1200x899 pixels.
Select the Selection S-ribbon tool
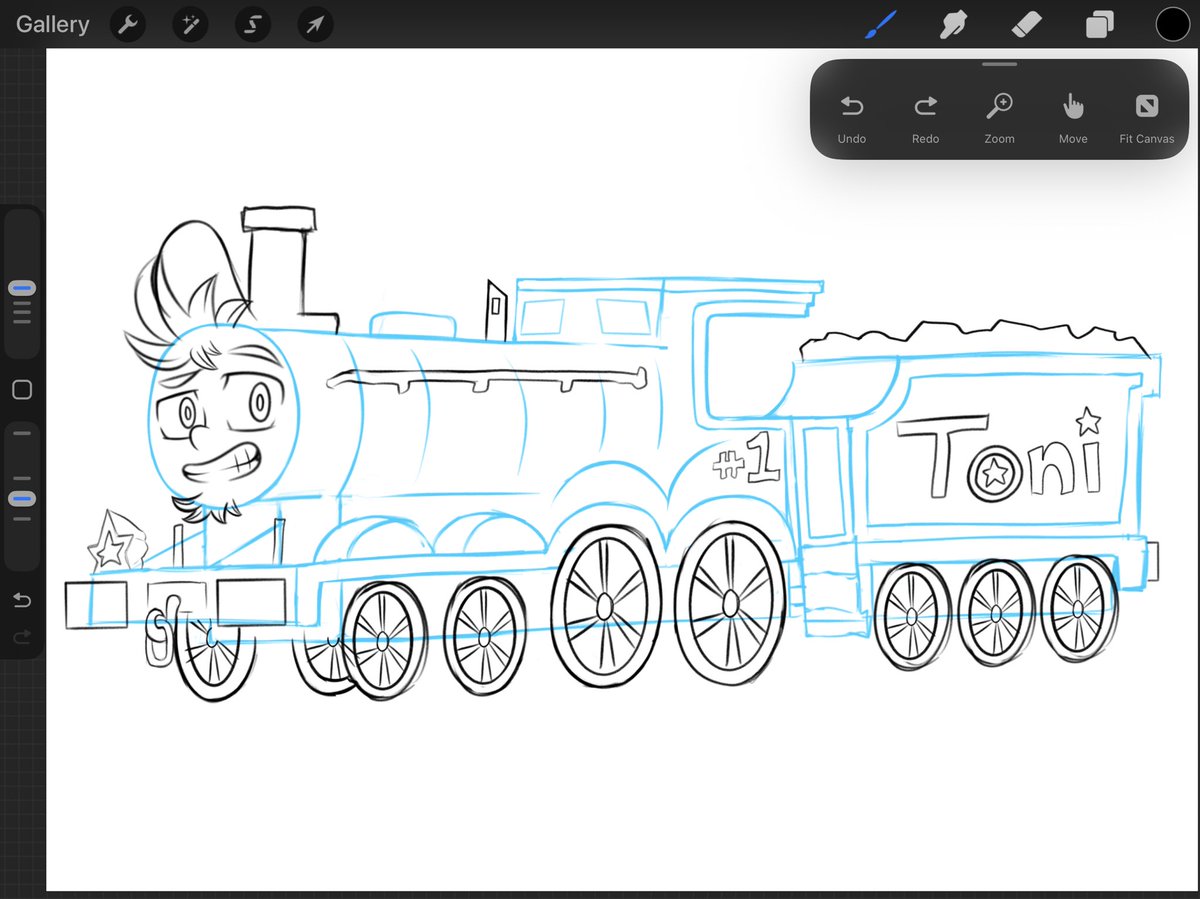253,25
